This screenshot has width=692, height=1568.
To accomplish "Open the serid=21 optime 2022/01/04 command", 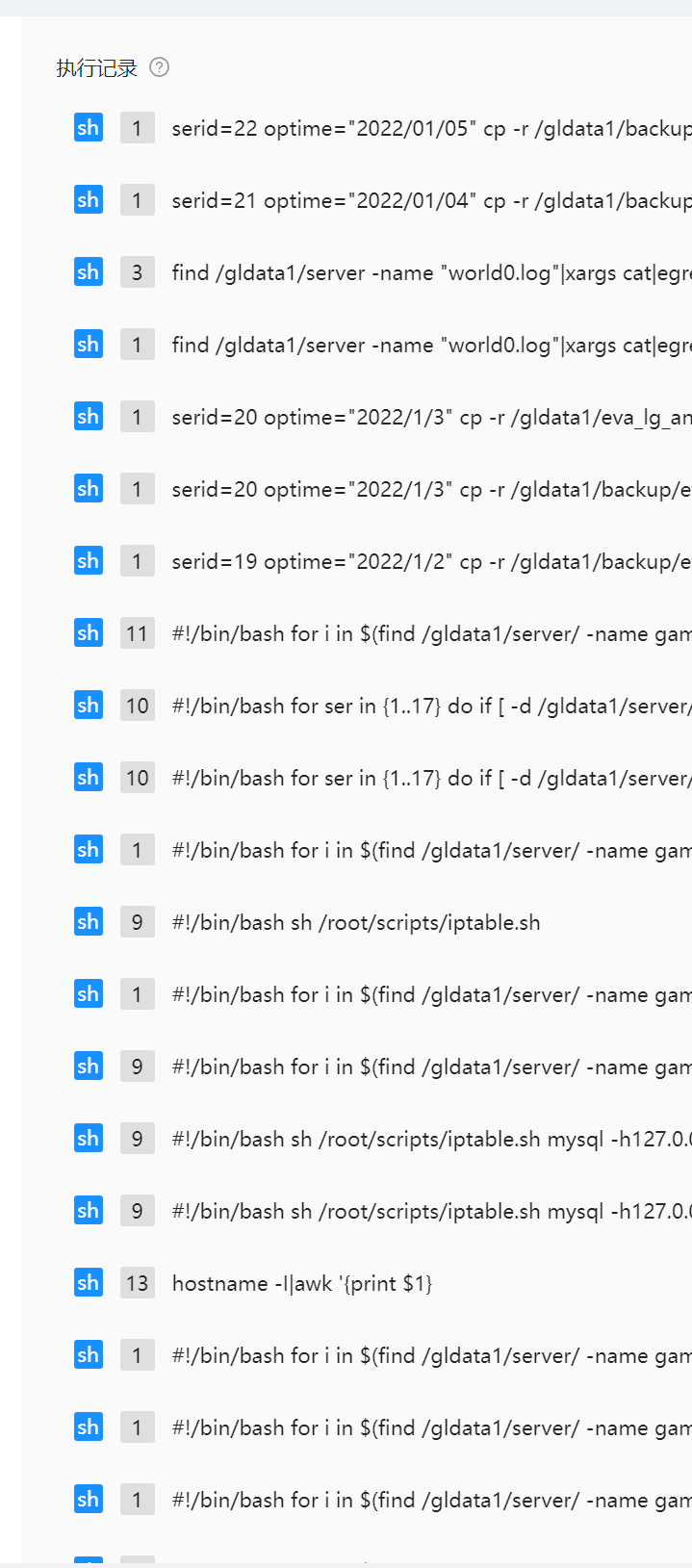I will (x=431, y=201).
